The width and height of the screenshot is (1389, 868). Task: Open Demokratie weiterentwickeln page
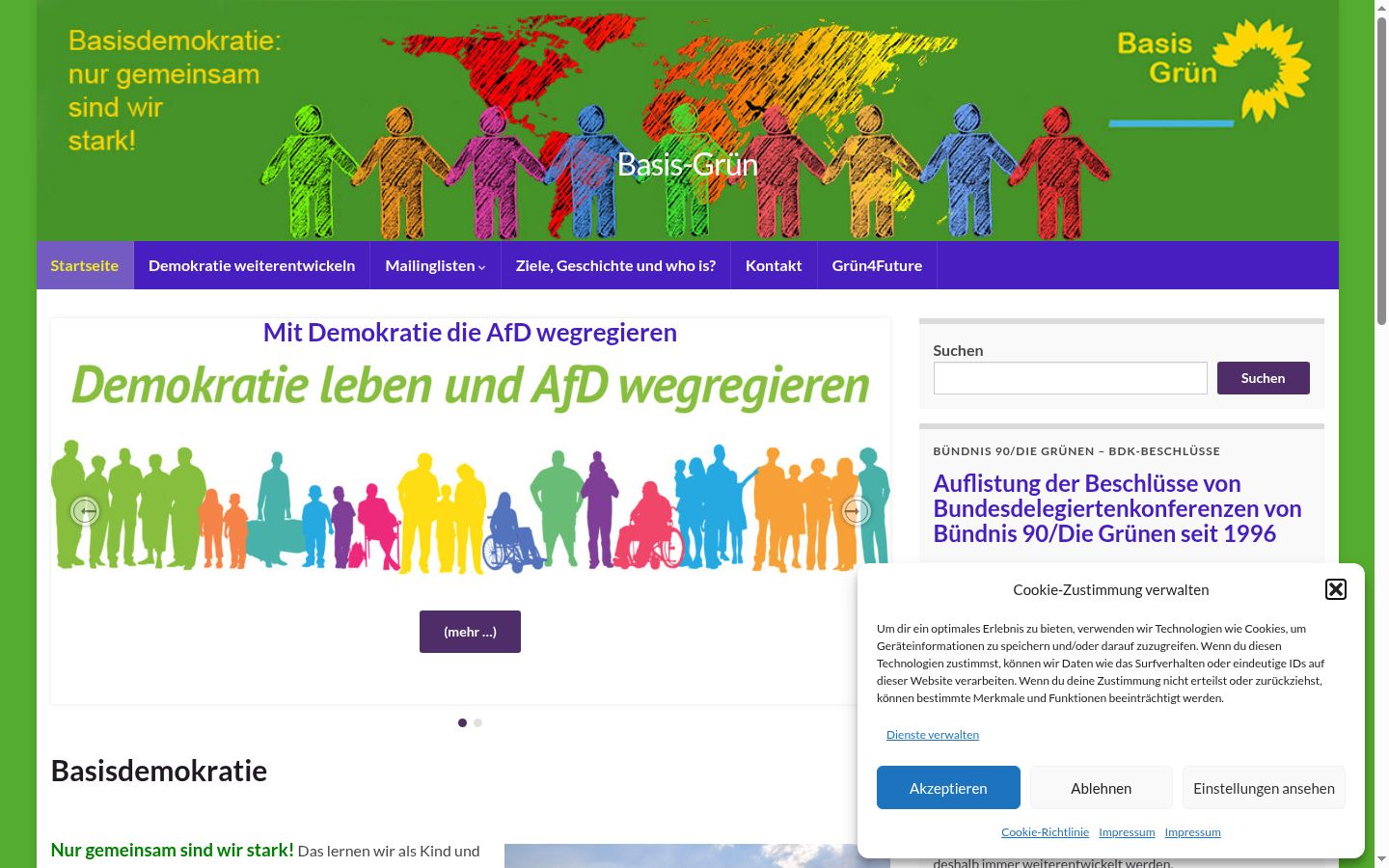point(252,265)
